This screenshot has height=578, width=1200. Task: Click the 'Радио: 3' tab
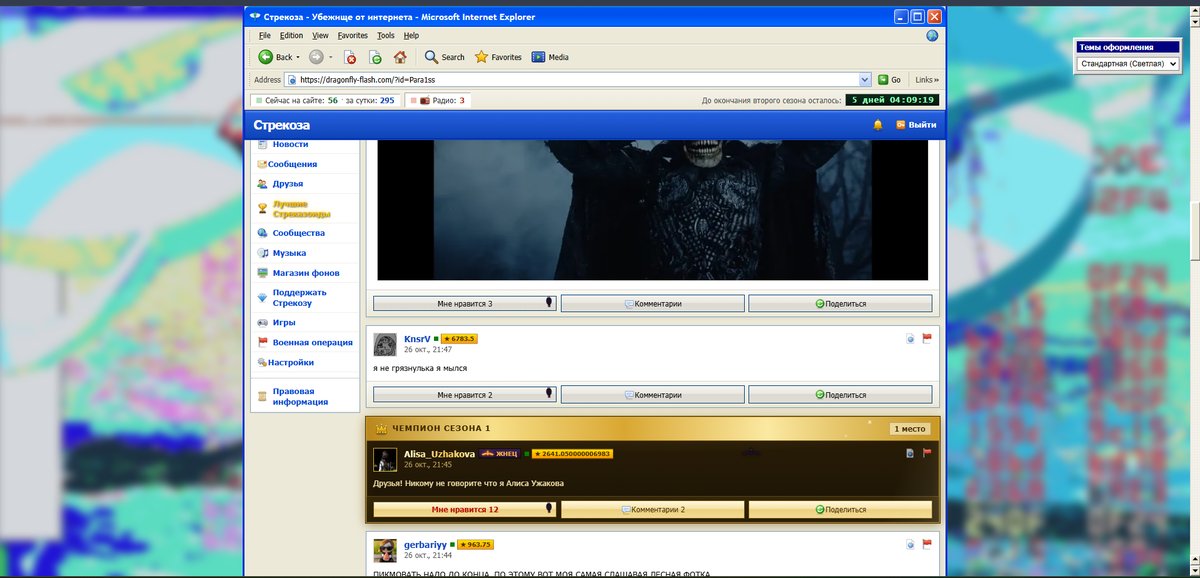pos(437,100)
